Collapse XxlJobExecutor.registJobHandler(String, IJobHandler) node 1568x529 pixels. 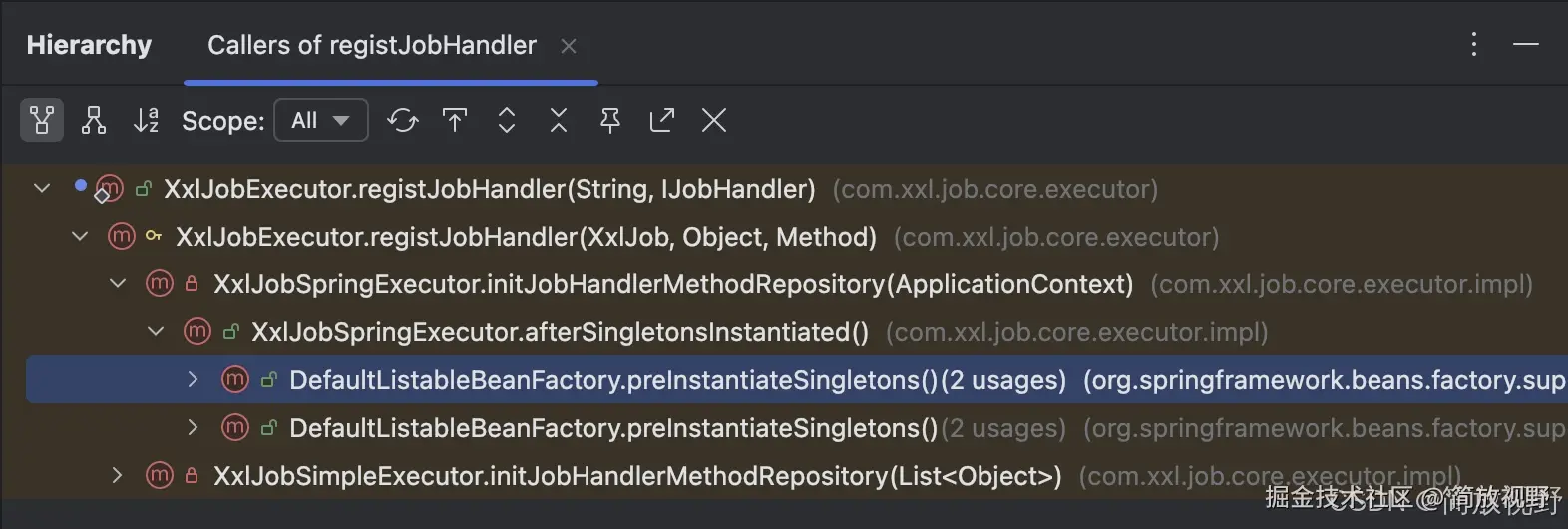point(42,188)
